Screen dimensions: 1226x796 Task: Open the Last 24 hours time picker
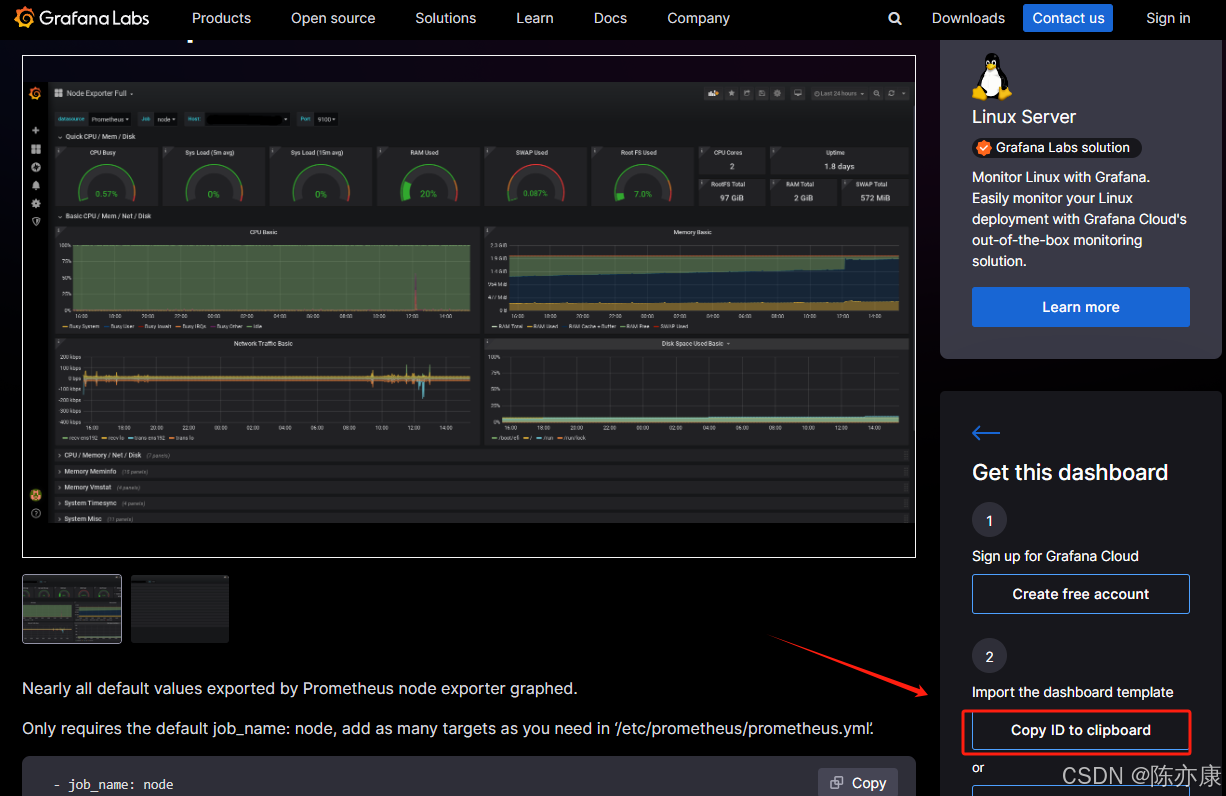point(838,93)
